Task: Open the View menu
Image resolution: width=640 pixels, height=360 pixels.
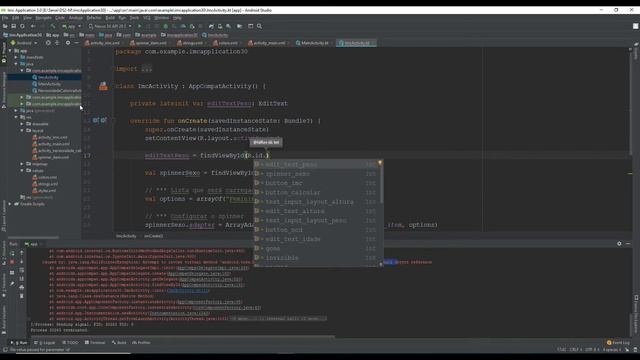Action: [27, 18]
